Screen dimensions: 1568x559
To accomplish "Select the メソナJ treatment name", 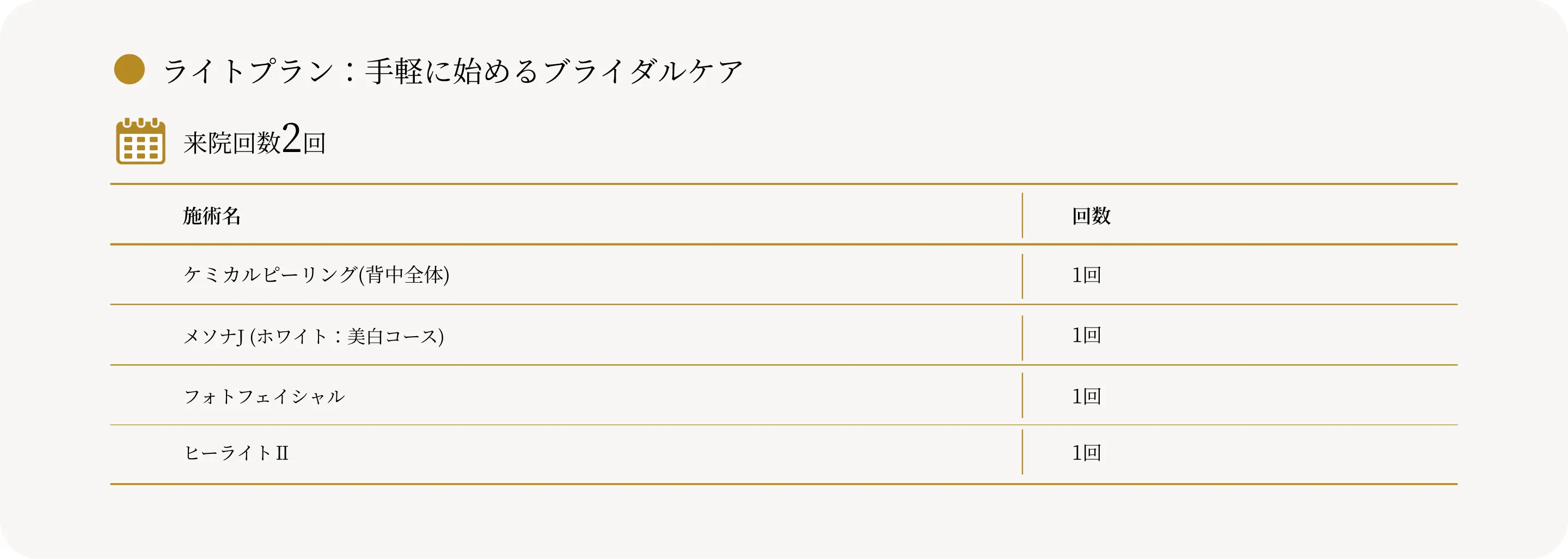I will pyautogui.click(x=213, y=336).
